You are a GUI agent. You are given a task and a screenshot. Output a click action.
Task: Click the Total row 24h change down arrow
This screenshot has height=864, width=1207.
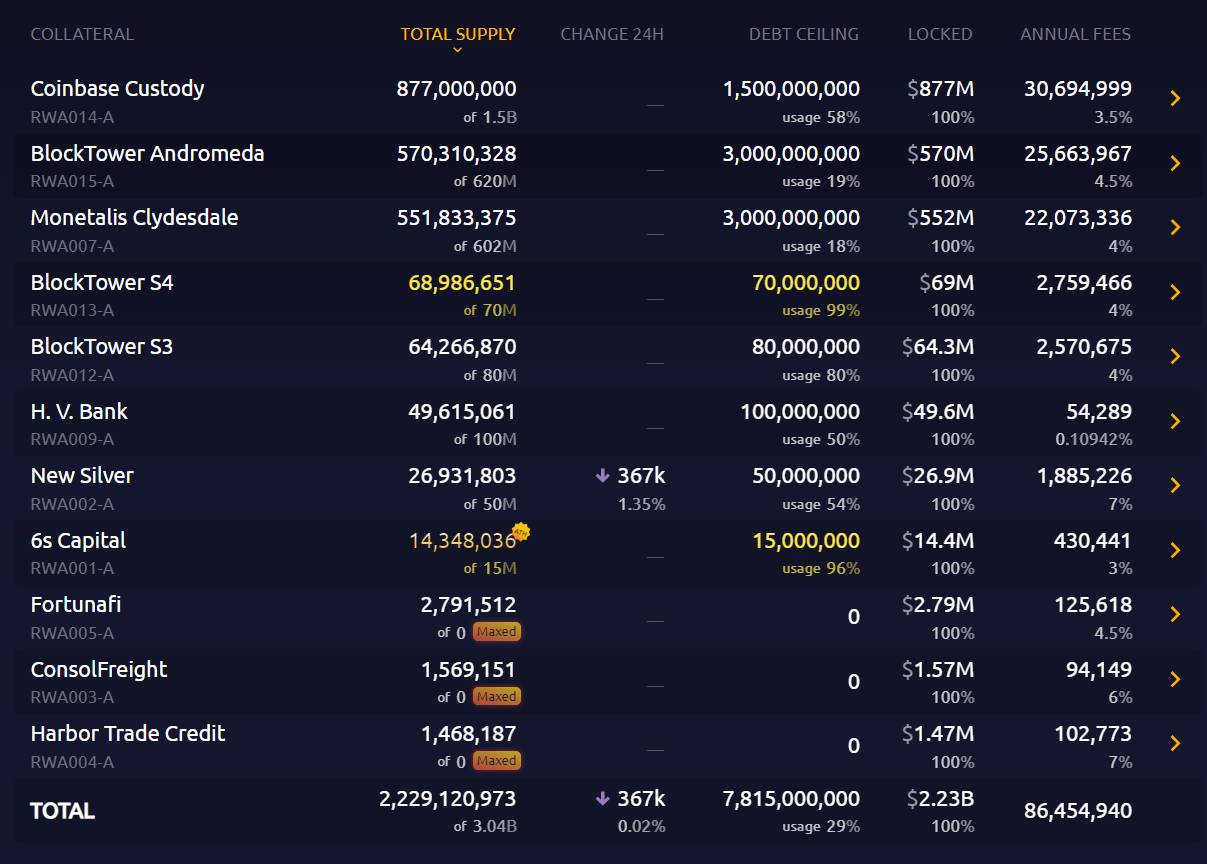click(x=602, y=799)
